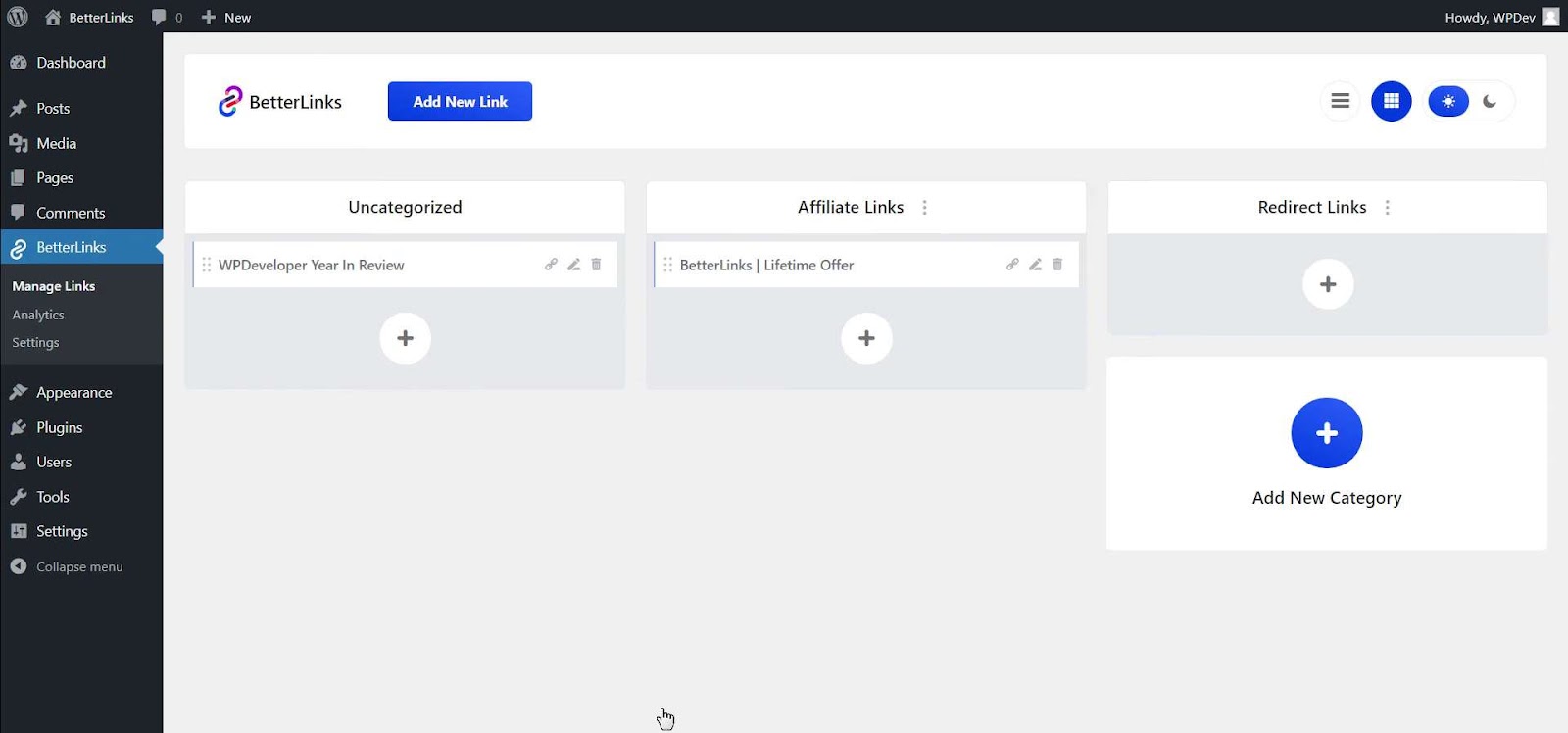Open Posts in the sidebar

pyautogui.click(x=81, y=108)
